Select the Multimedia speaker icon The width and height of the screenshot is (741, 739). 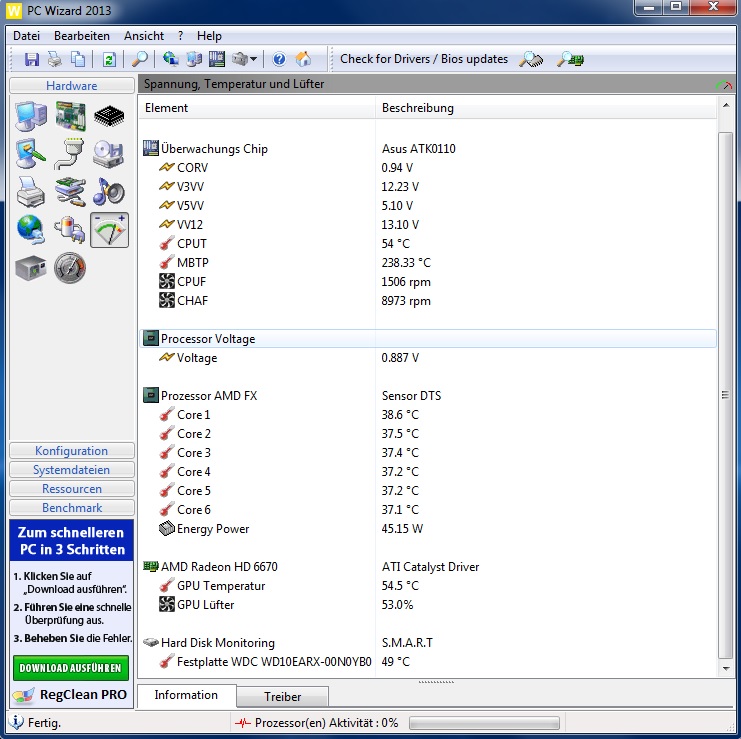point(109,192)
